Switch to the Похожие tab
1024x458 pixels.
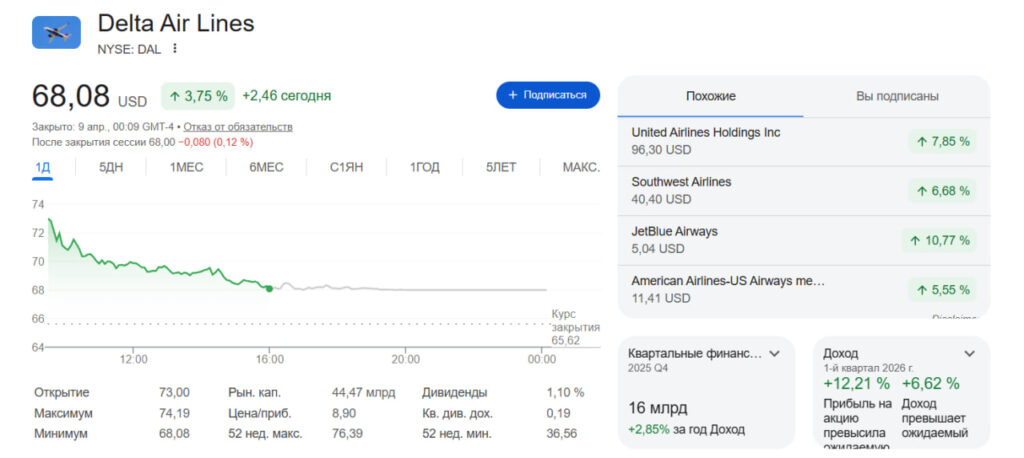click(710, 96)
